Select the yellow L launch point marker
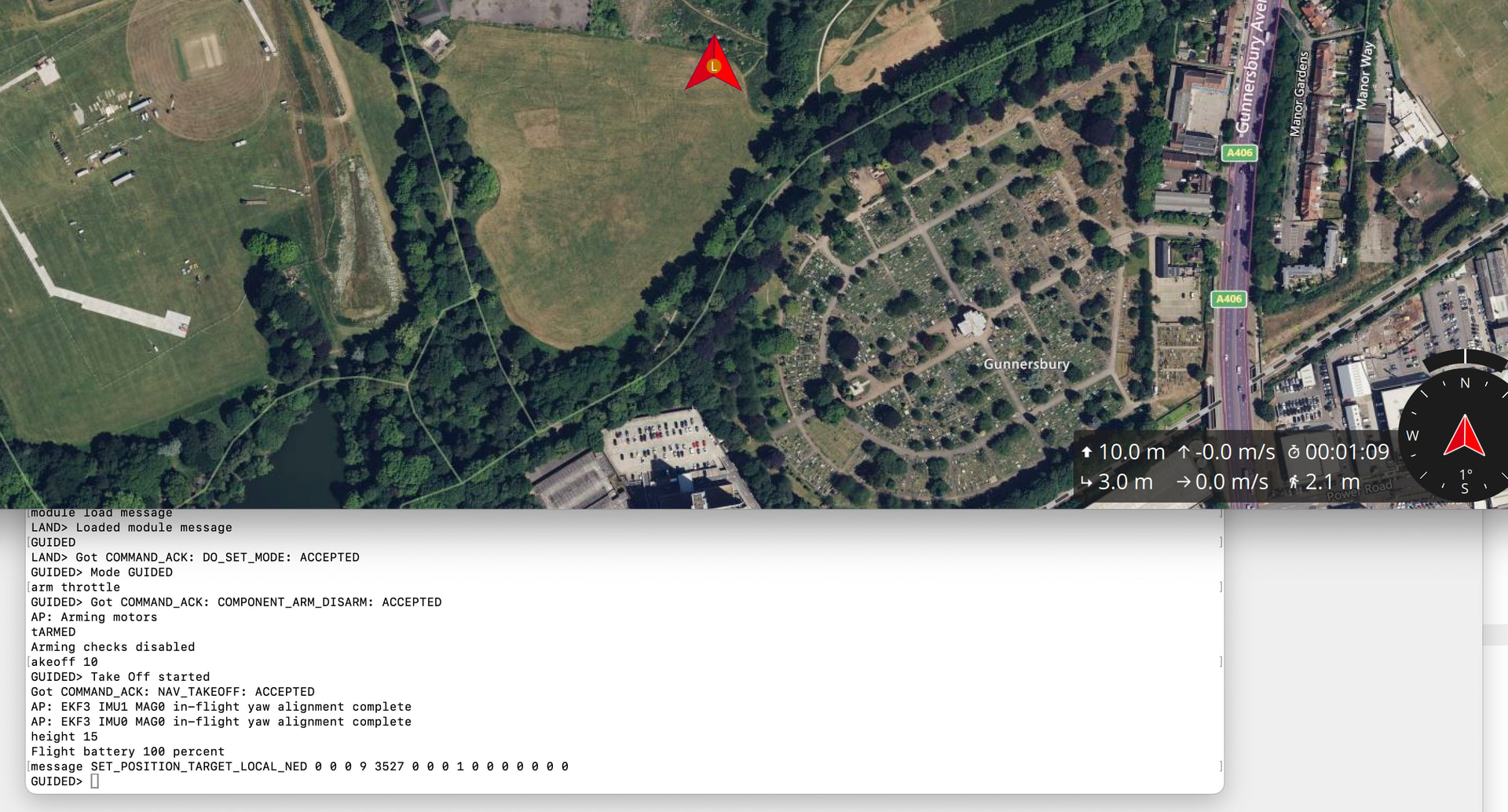The image size is (1508, 812). [713, 67]
